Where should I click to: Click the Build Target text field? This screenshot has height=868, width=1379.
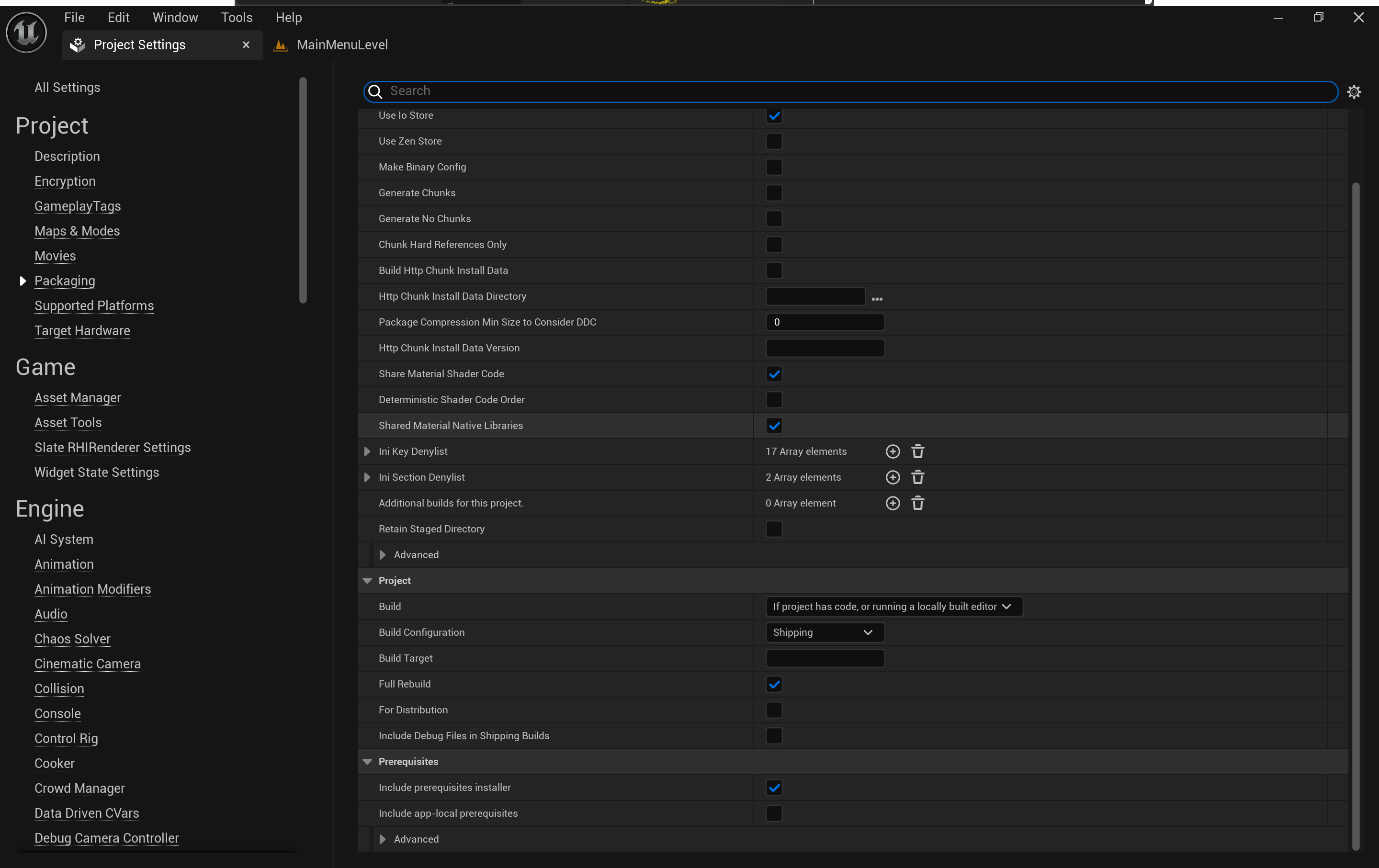pyautogui.click(x=825, y=658)
